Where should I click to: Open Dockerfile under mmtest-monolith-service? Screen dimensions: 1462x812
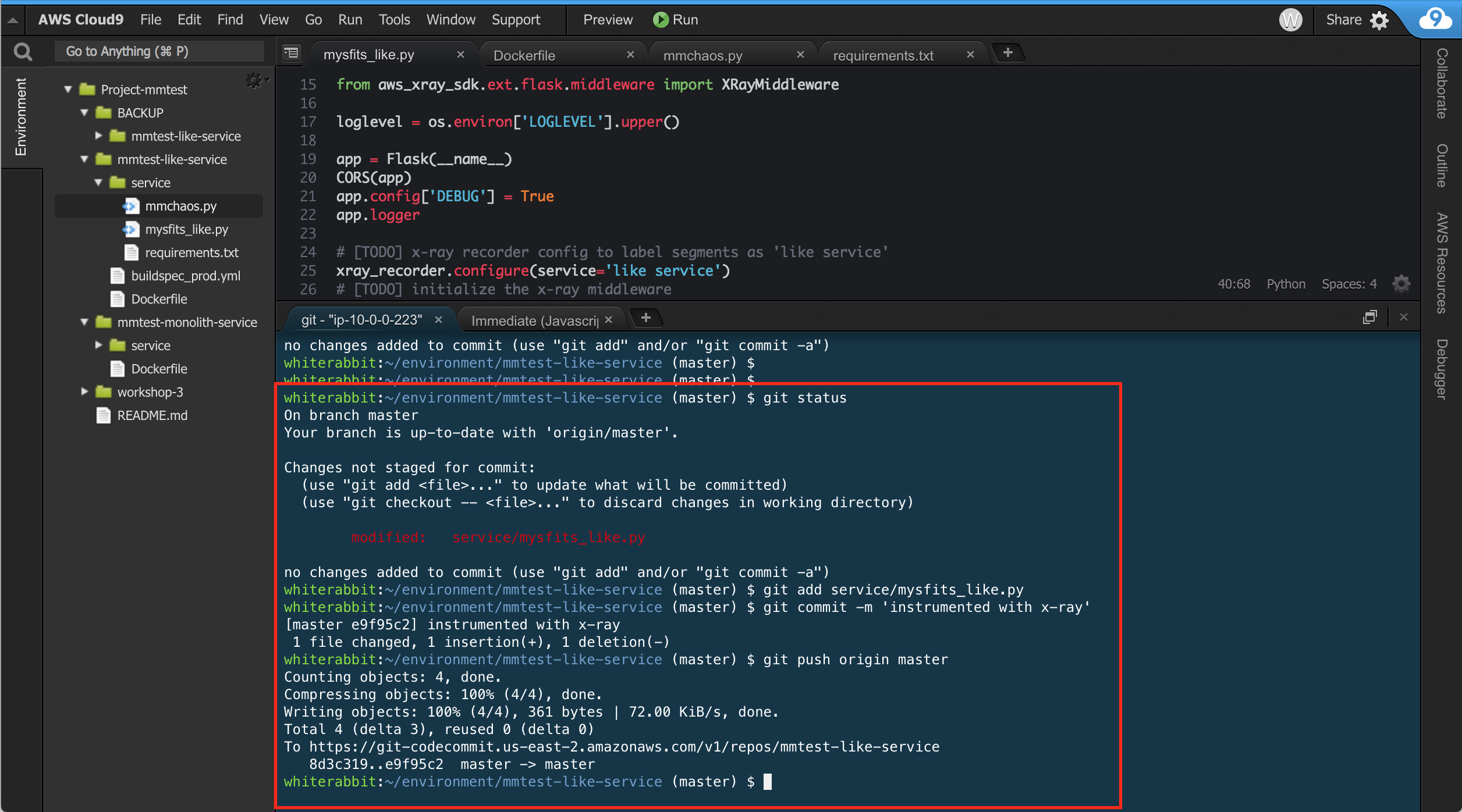[x=159, y=369]
